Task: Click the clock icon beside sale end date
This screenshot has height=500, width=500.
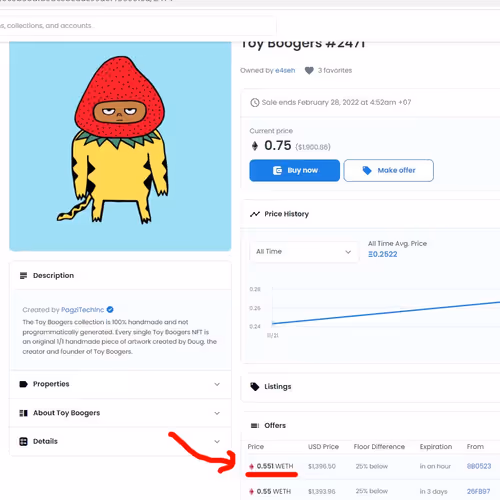Action: click(255, 103)
